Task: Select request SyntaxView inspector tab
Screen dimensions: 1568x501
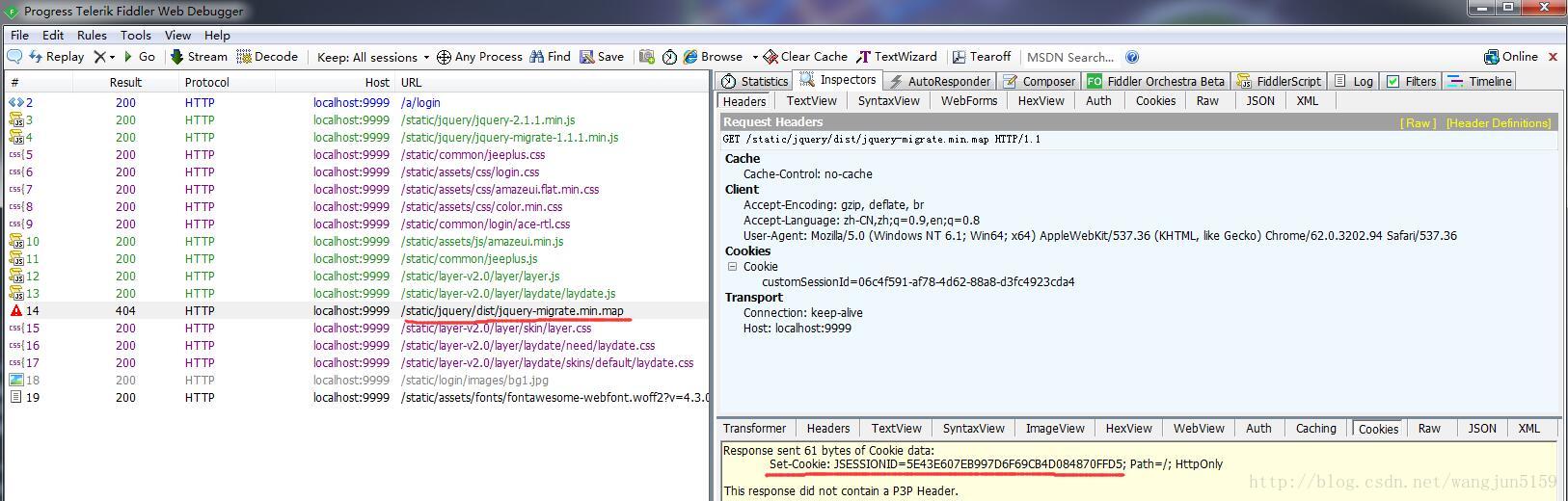Action: click(888, 100)
